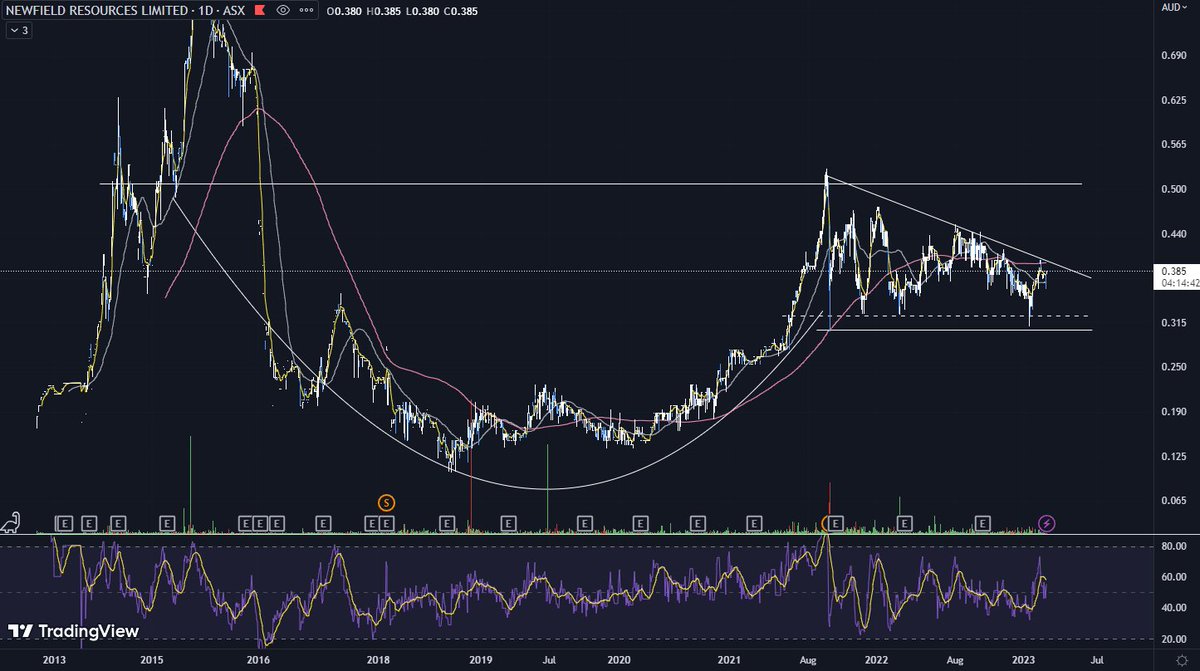
Task: Toggle symbol visibility with the eye icon
Action: click(283, 10)
